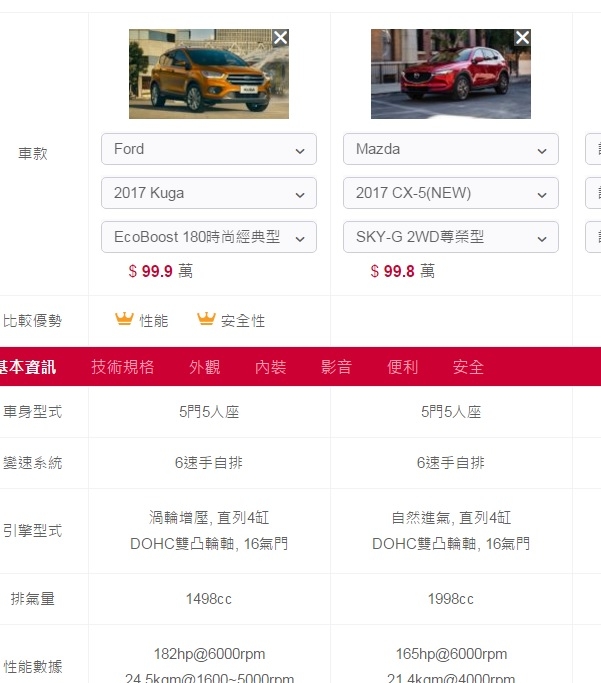601x683 pixels.
Task: Click the 性能 advantage label
Action: coord(154,321)
